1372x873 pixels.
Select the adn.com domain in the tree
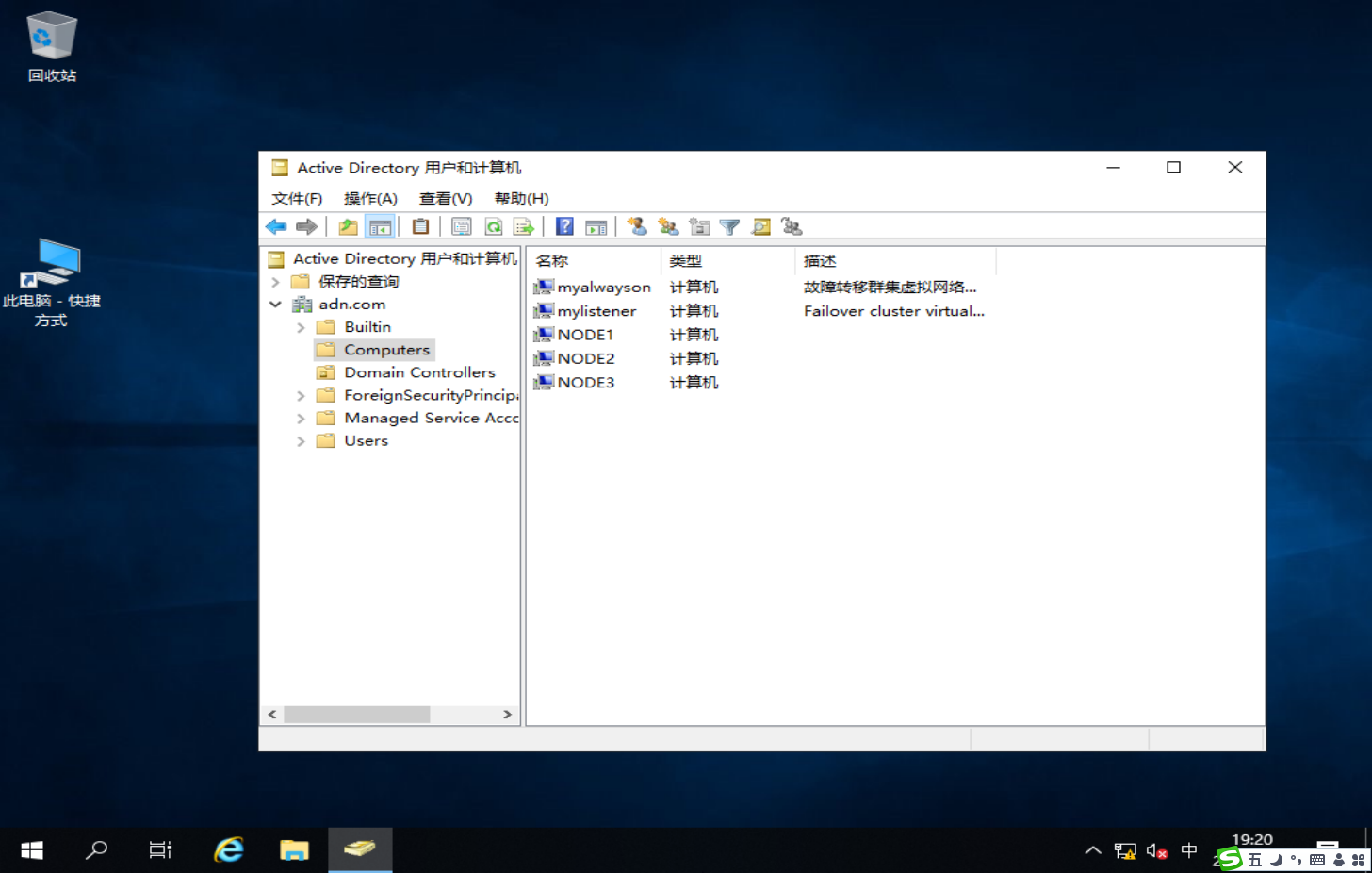coord(351,304)
